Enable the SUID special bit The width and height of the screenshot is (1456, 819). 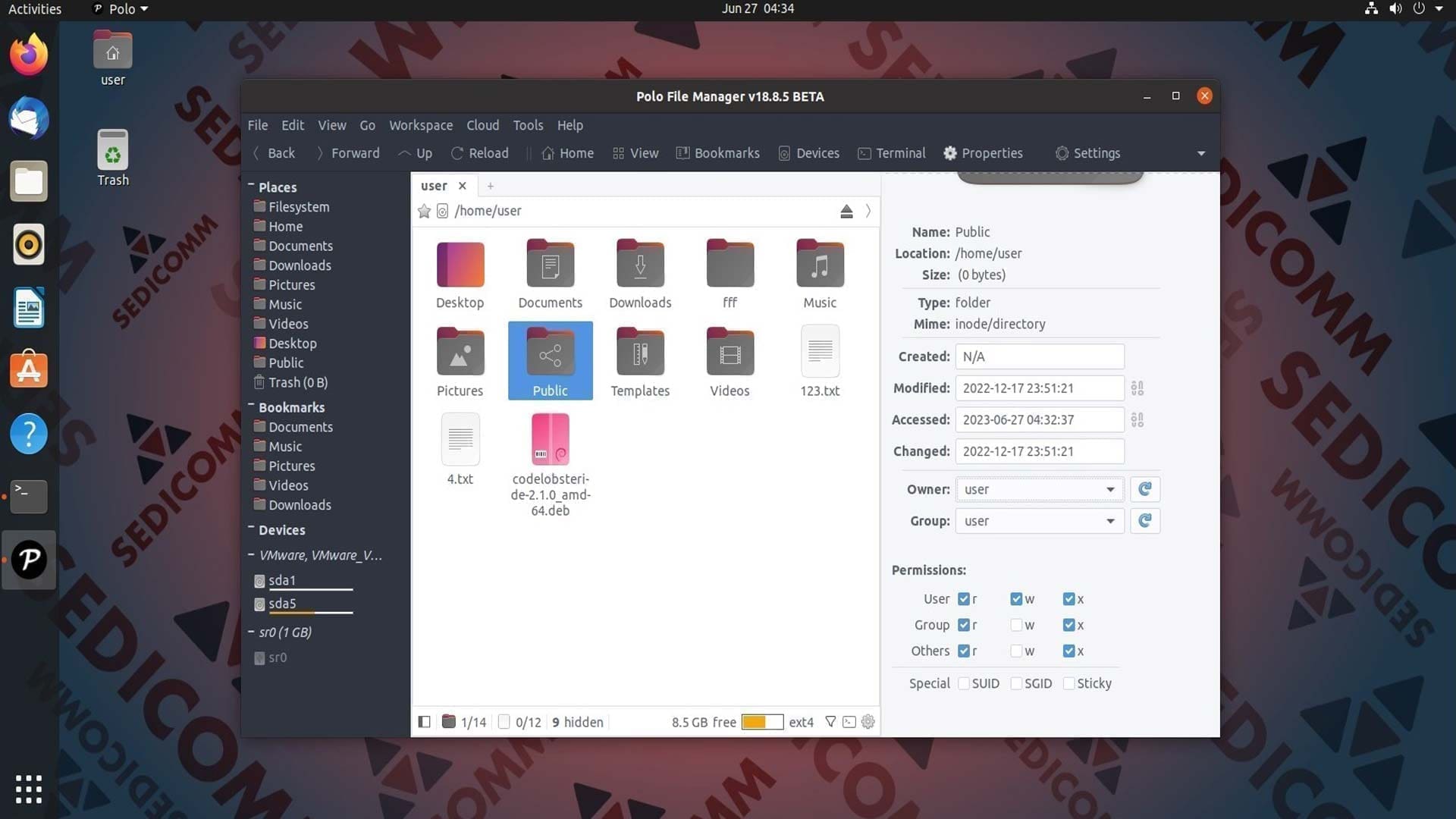click(x=964, y=683)
